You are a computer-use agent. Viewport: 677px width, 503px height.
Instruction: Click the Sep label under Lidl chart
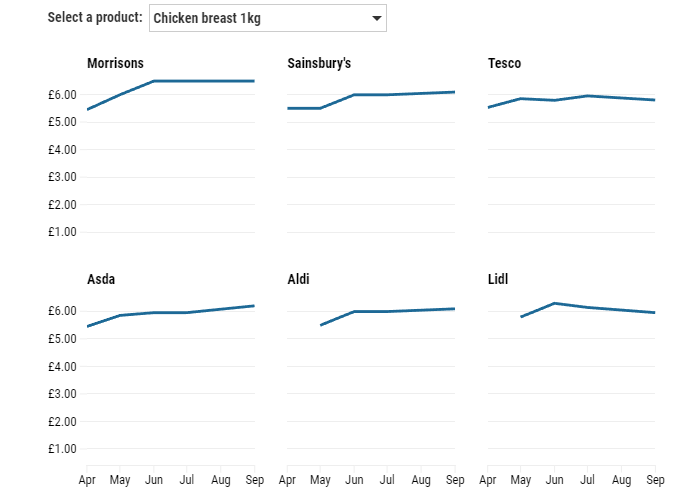(655, 481)
